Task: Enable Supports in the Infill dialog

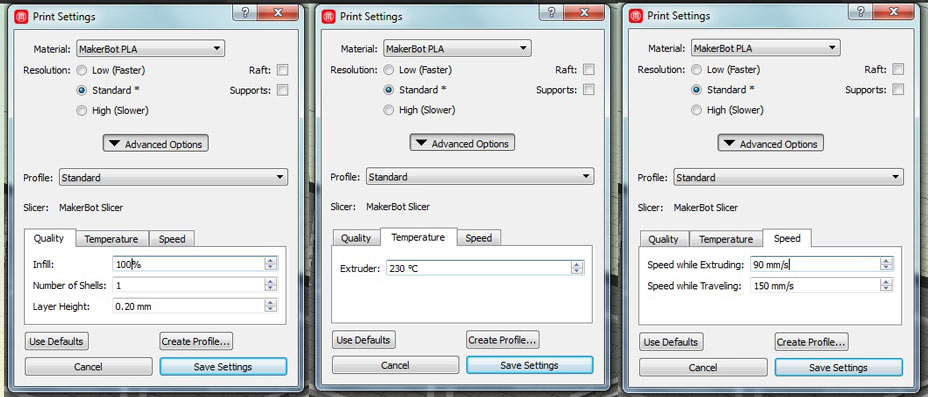Action: click(x=283, y=91)
